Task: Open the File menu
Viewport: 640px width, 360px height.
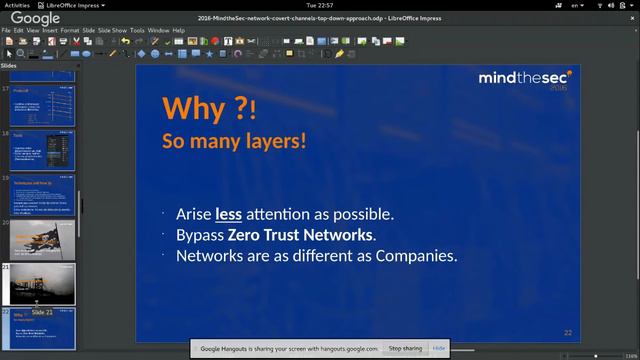Action: click(6, 30)
